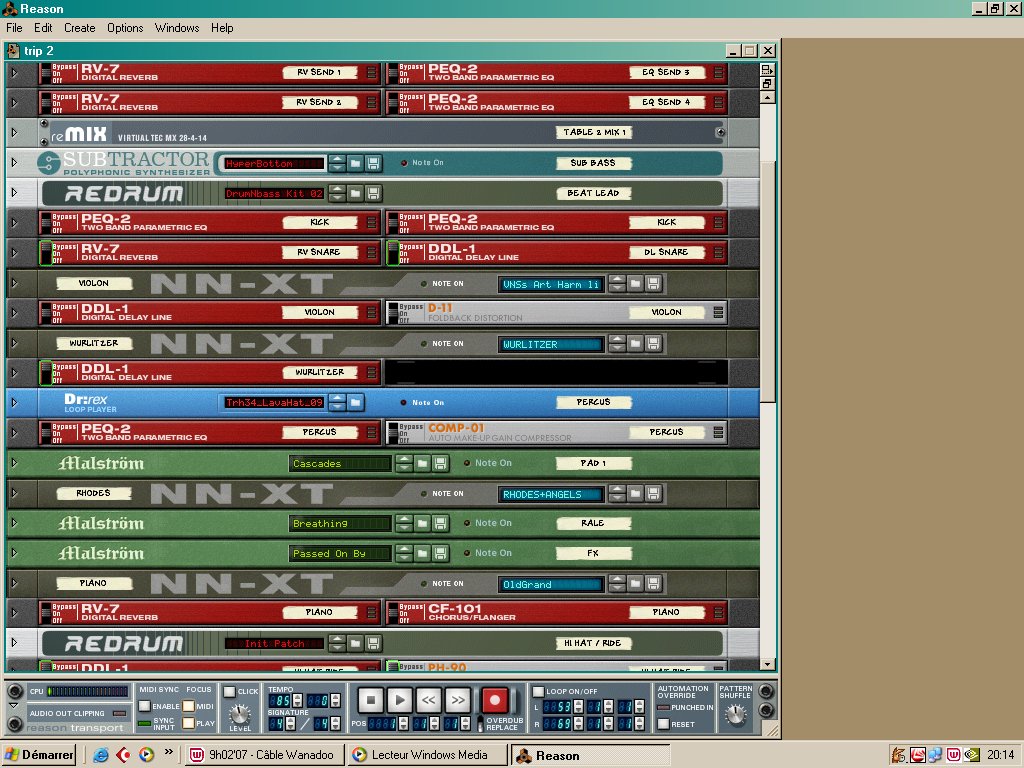
Task: Open the Edit menu
Action: coord(43,28)
